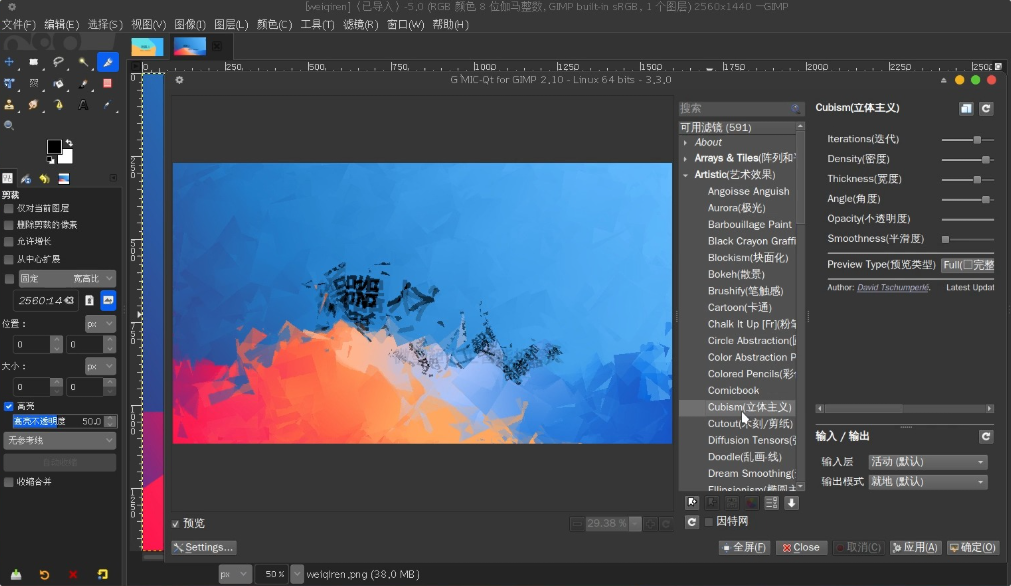Select the Fuzzy Select magic wand tool
This screenshot has height=586, width=1011.
coord(83,62)
